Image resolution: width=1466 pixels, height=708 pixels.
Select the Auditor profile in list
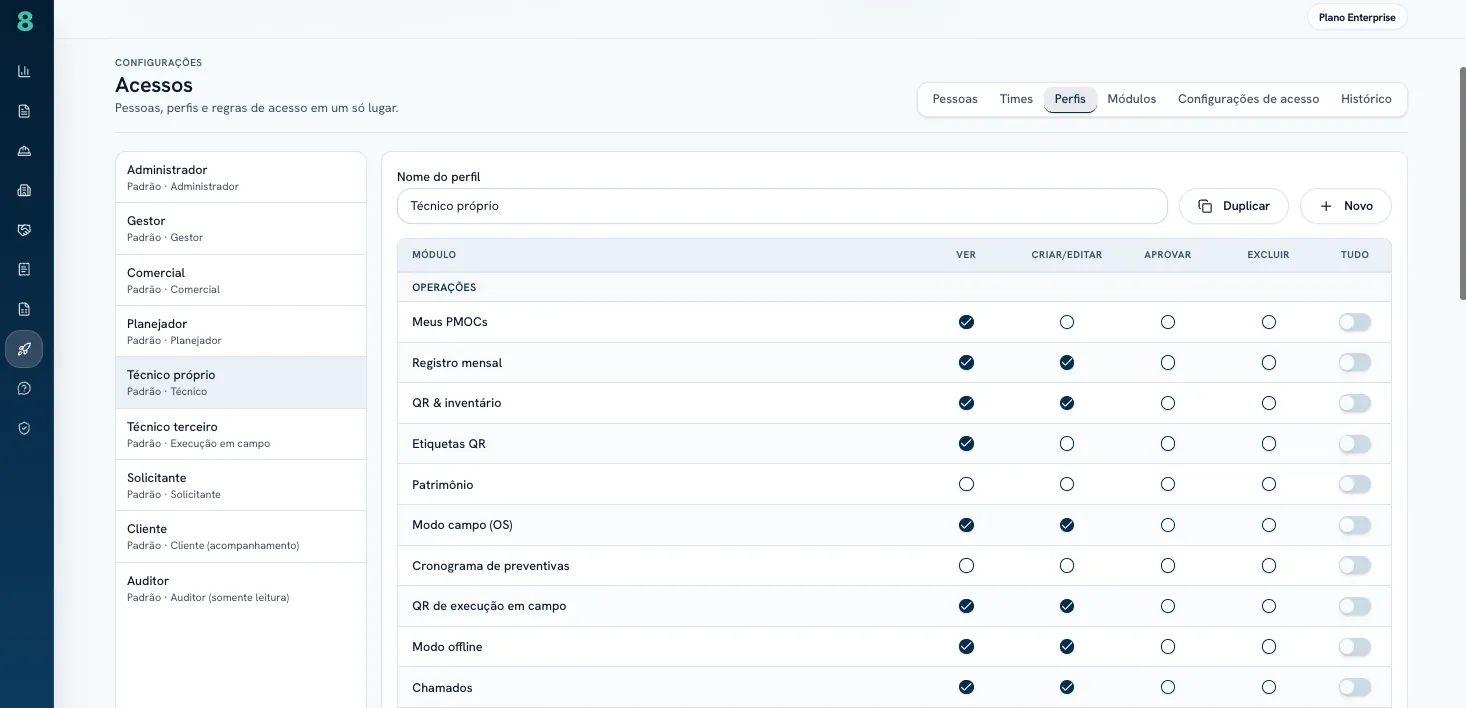(241, 588)
